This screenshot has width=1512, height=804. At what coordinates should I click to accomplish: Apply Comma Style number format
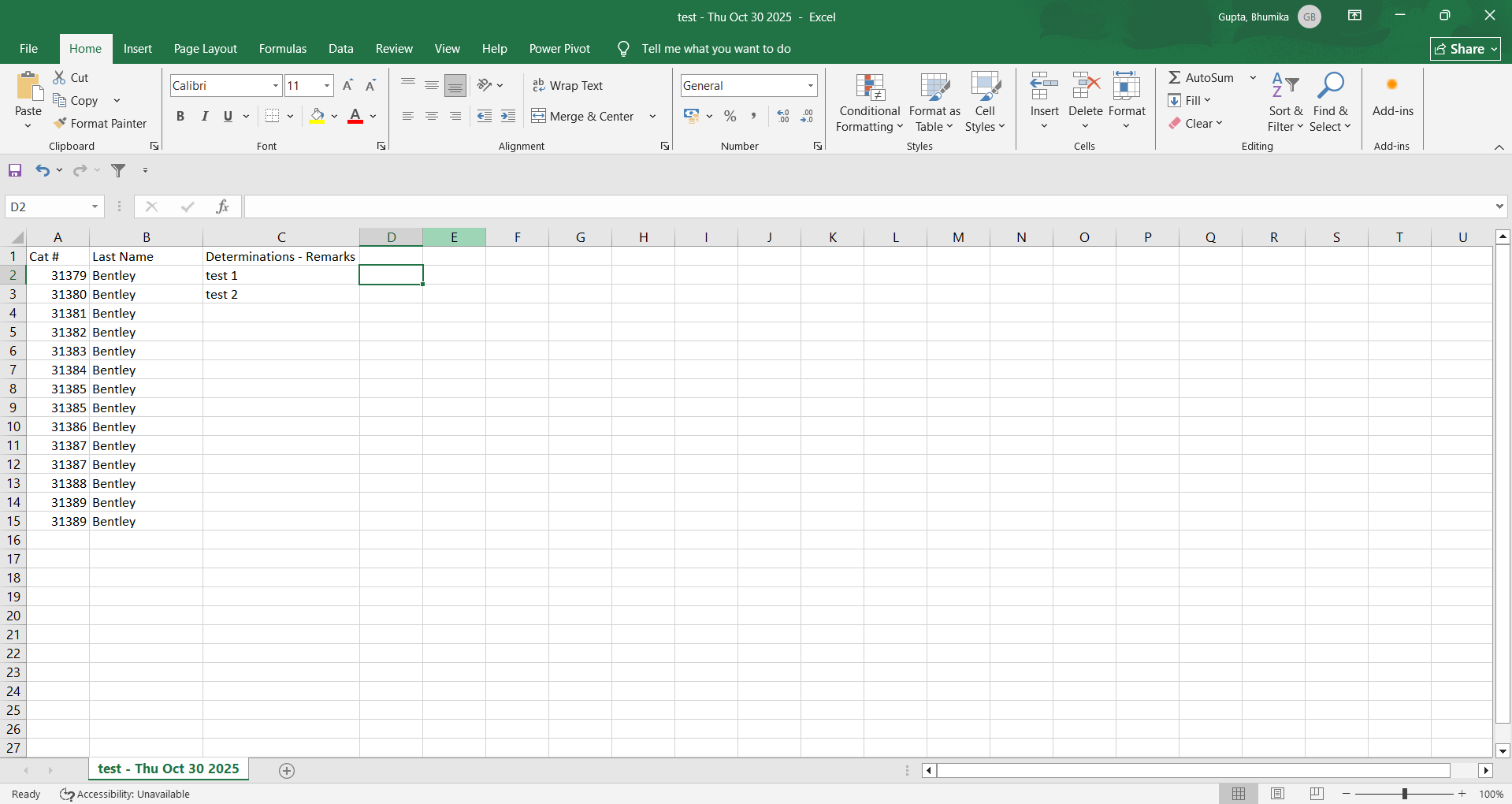pos(754,116)
